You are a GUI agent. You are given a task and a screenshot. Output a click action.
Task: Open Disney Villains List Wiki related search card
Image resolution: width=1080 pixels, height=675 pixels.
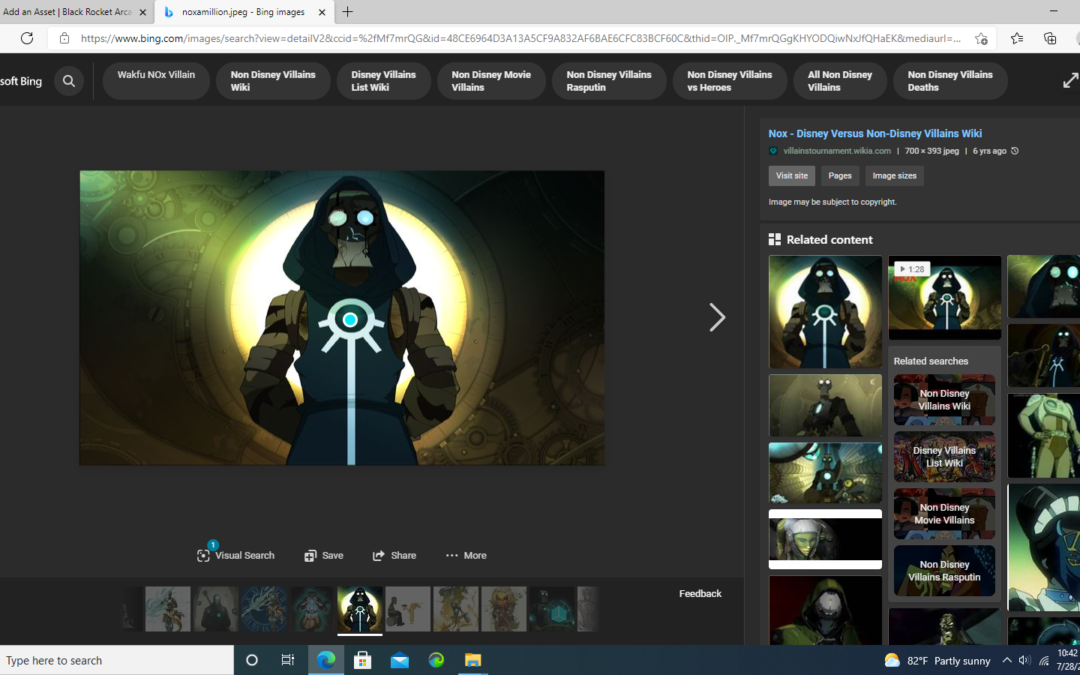[x=944, y=457]
